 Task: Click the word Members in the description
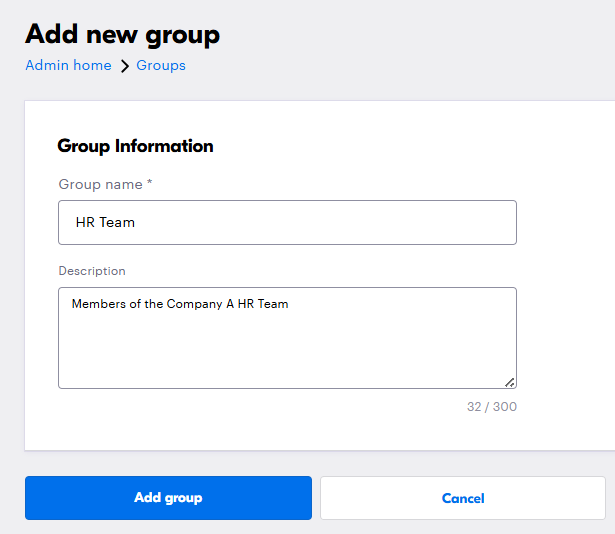[x=96, y=304]
